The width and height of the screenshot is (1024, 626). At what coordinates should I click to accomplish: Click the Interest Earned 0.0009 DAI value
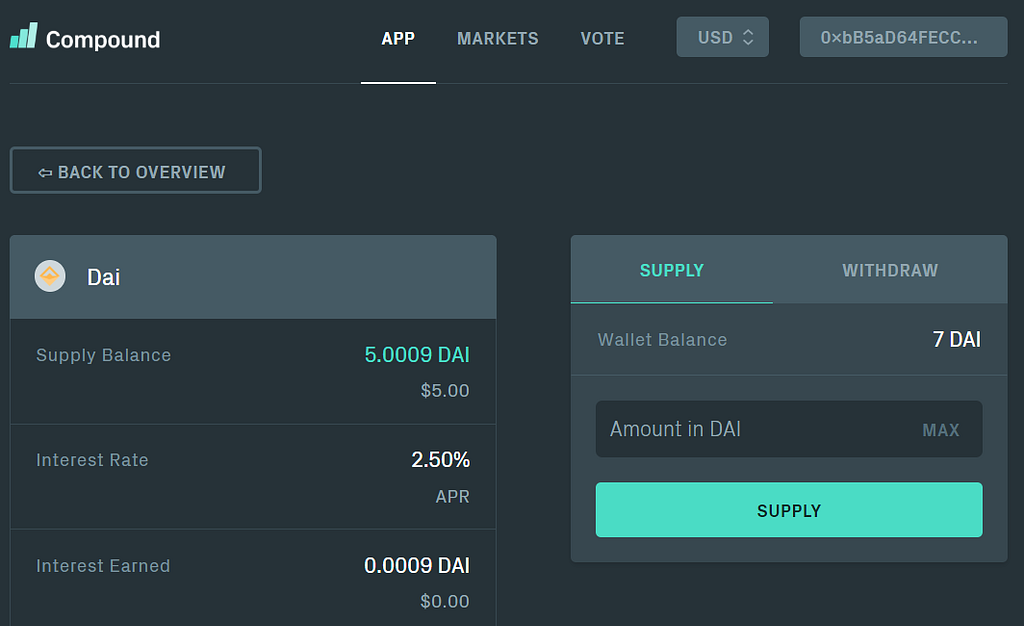[416, 566]
